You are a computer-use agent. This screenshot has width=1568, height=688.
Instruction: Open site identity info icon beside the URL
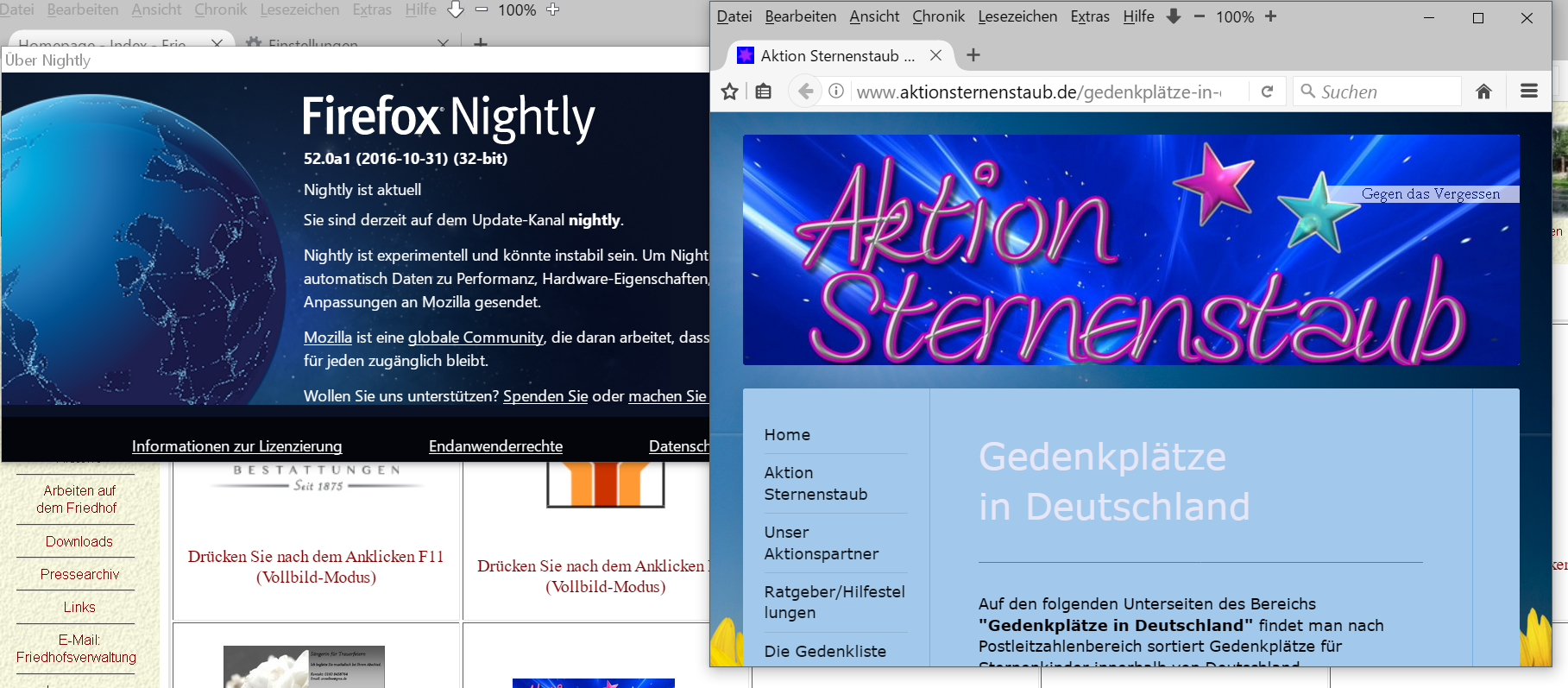coord(836,92)
